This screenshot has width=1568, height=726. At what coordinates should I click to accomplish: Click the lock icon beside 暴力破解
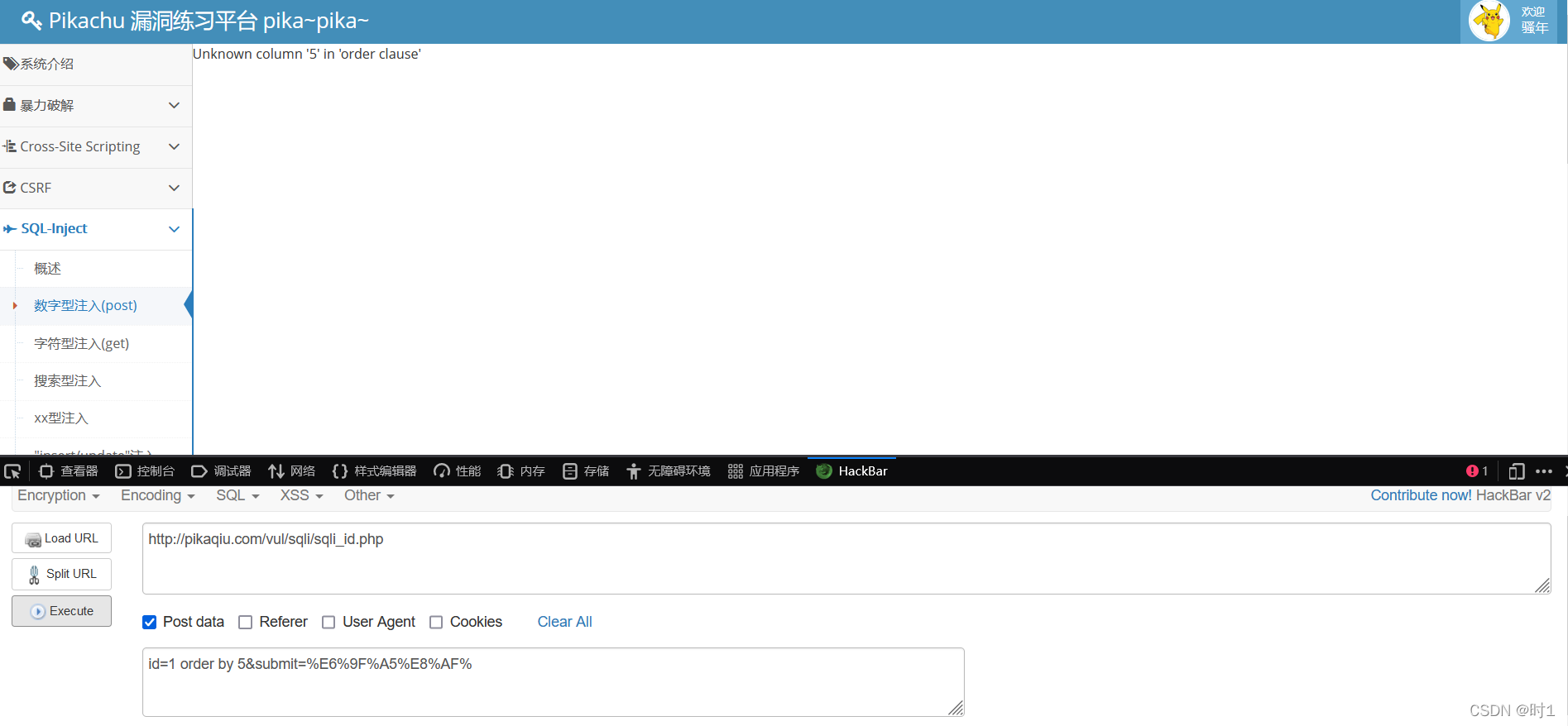pyautogui.click(x=10, y=104)
